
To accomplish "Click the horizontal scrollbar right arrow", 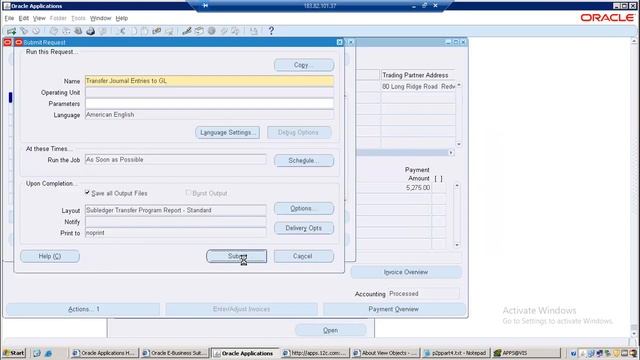I will point(451,153).
